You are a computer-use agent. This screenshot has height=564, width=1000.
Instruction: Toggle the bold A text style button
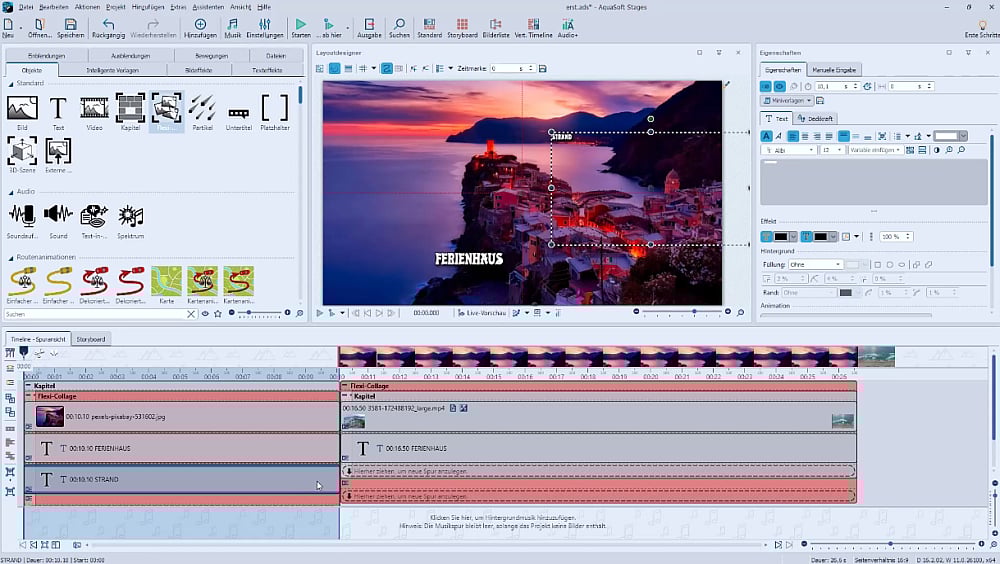(x=767, y=136)
